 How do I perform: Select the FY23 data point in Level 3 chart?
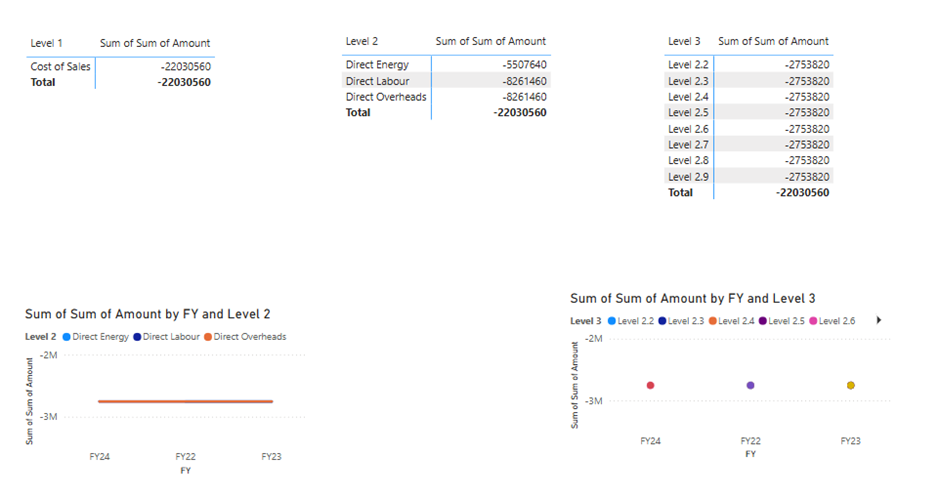pyautogui.click(x=851, y=385)
